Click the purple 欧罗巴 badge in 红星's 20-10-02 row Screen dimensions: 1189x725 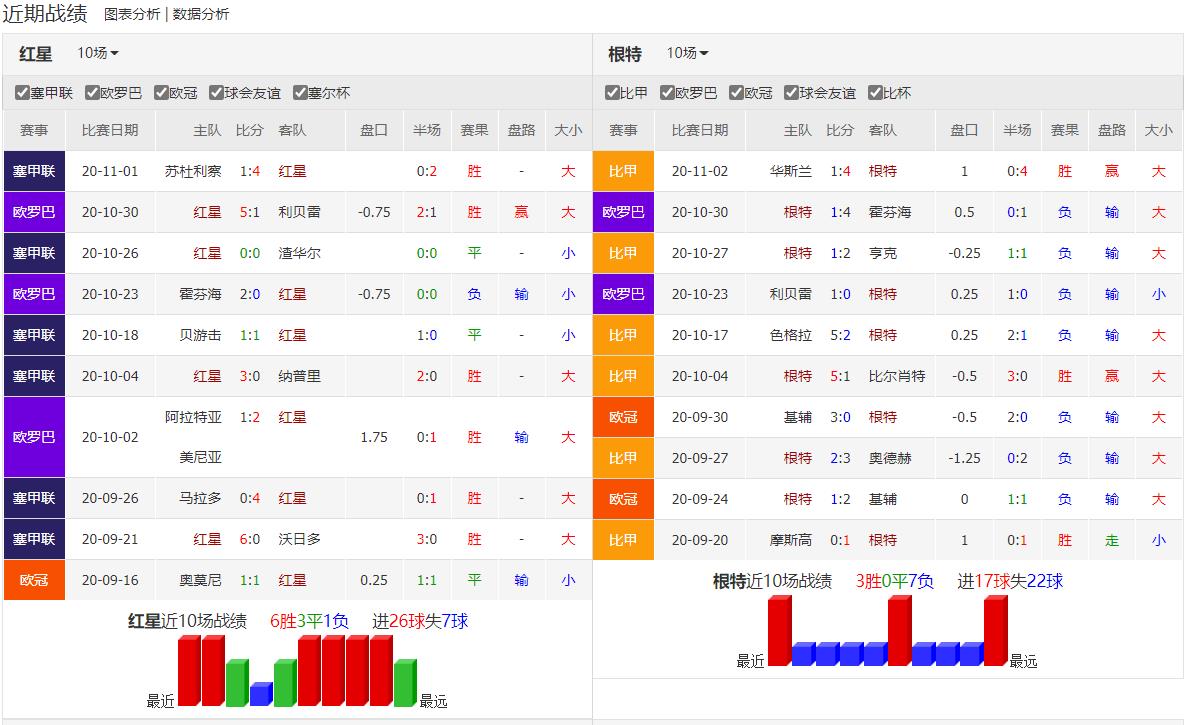[x=34, y=437]
